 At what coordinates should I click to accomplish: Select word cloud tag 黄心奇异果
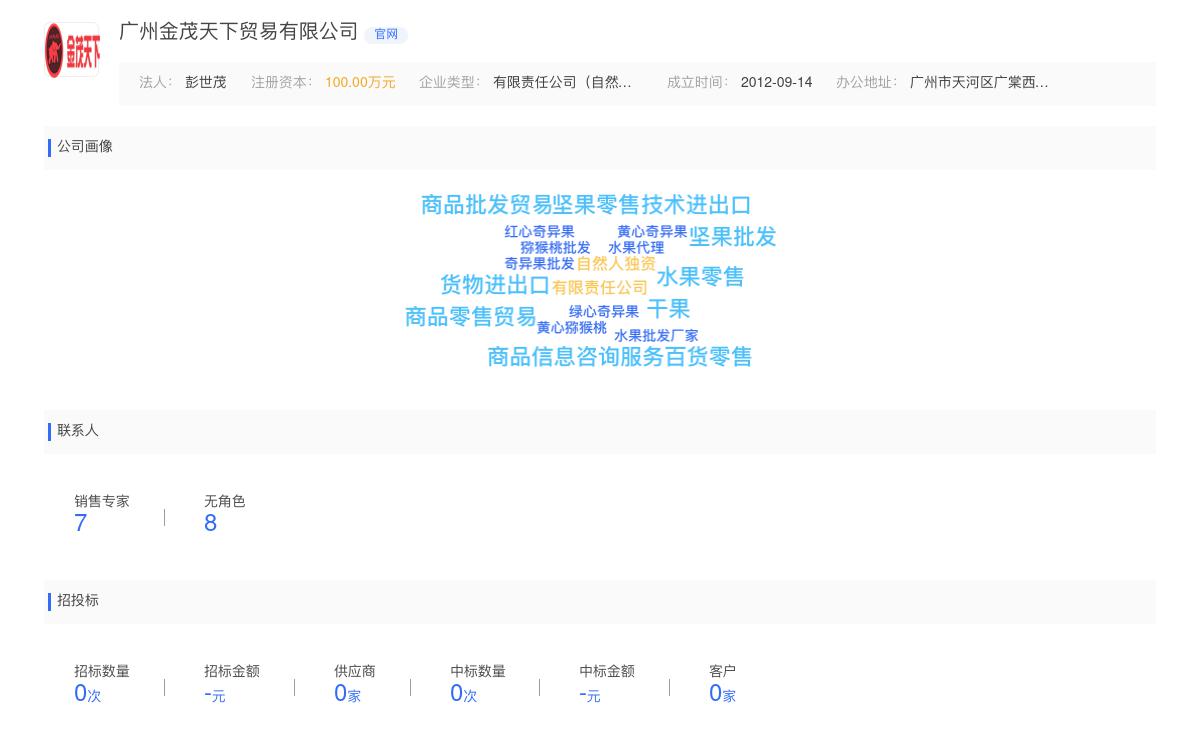coord(652,232)
